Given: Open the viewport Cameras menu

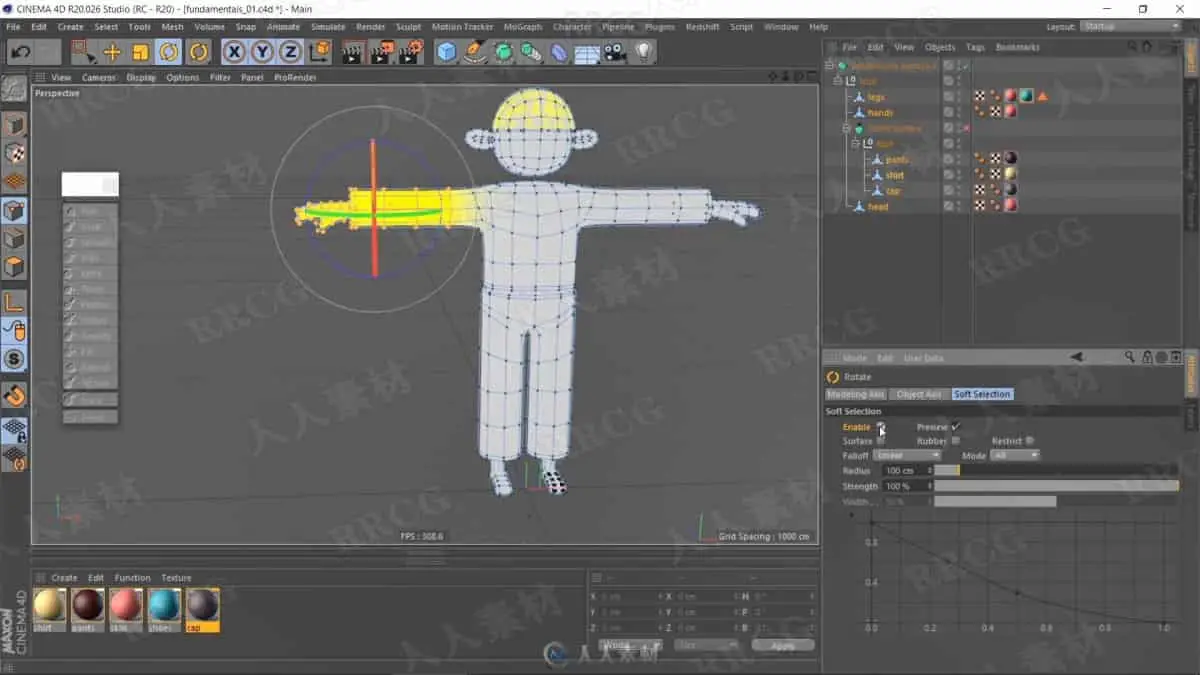Looking at the screenshot, I should (99, 77).
